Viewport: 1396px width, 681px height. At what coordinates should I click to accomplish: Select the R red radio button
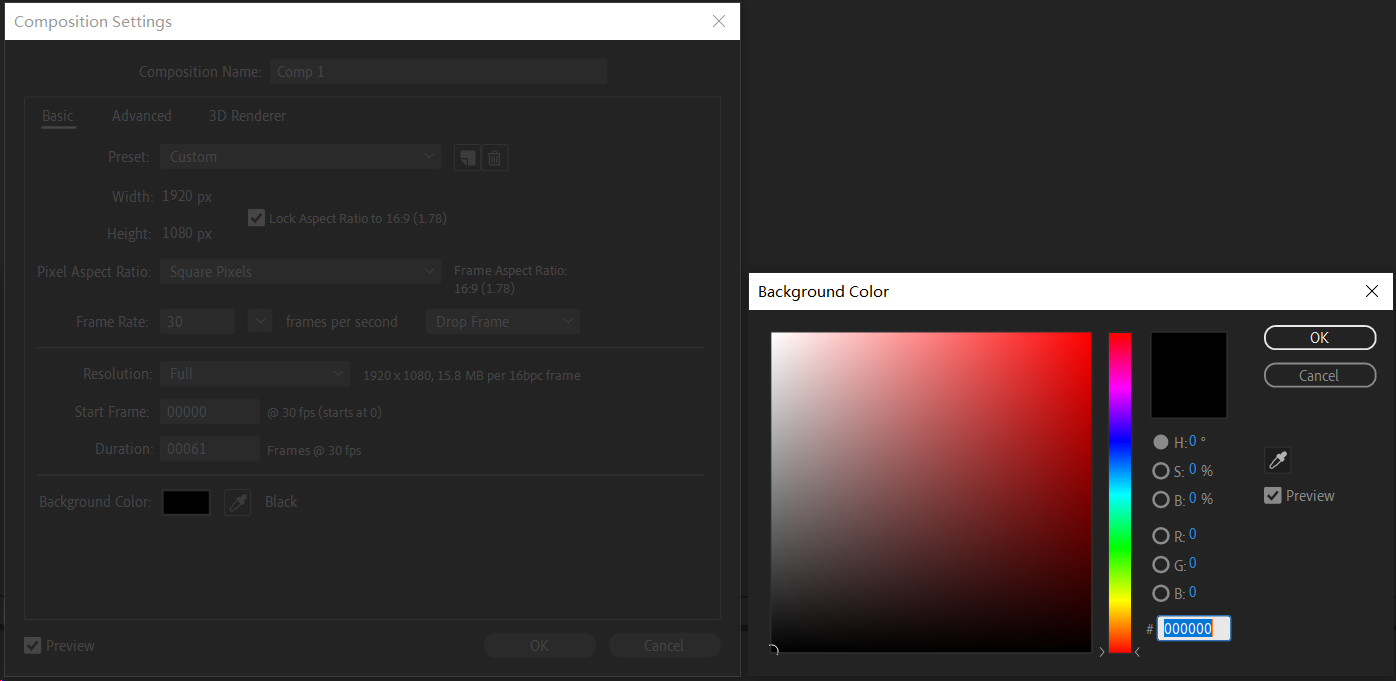click(x=1161, y=536)
